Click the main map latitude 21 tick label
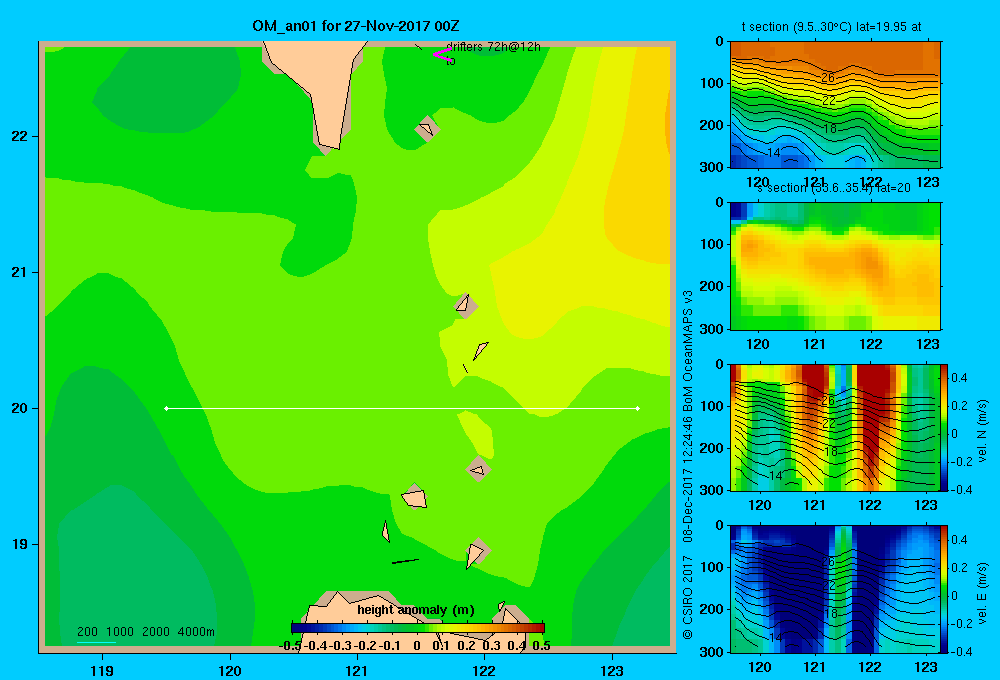1000x680 pixels. coord(20,272)
